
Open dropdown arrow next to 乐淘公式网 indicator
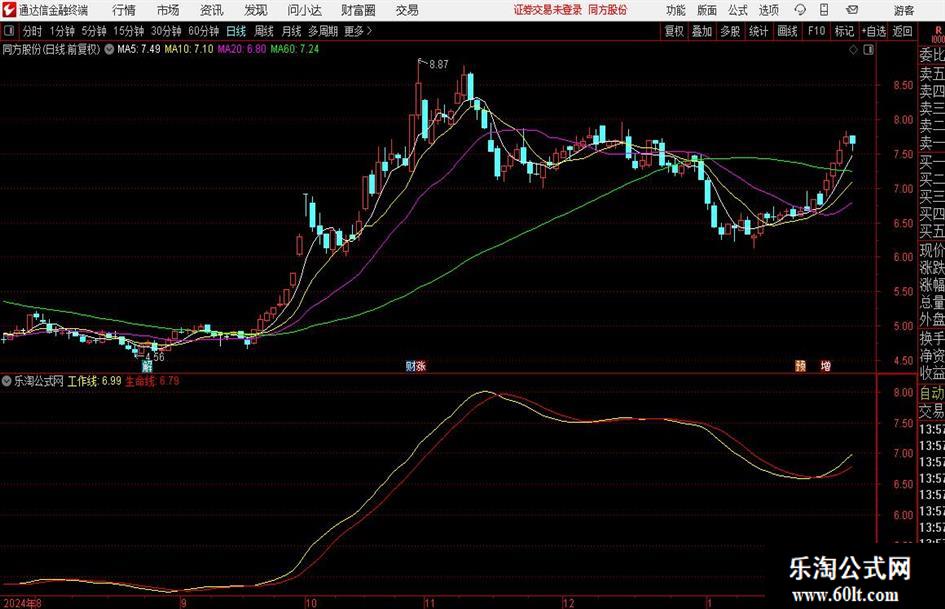7,381
